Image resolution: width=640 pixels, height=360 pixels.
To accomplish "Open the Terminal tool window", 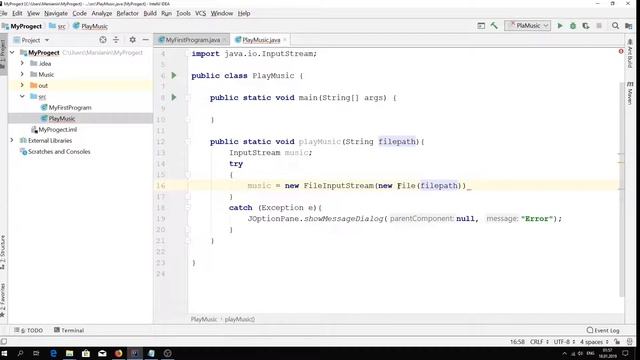I will (69, 330).
